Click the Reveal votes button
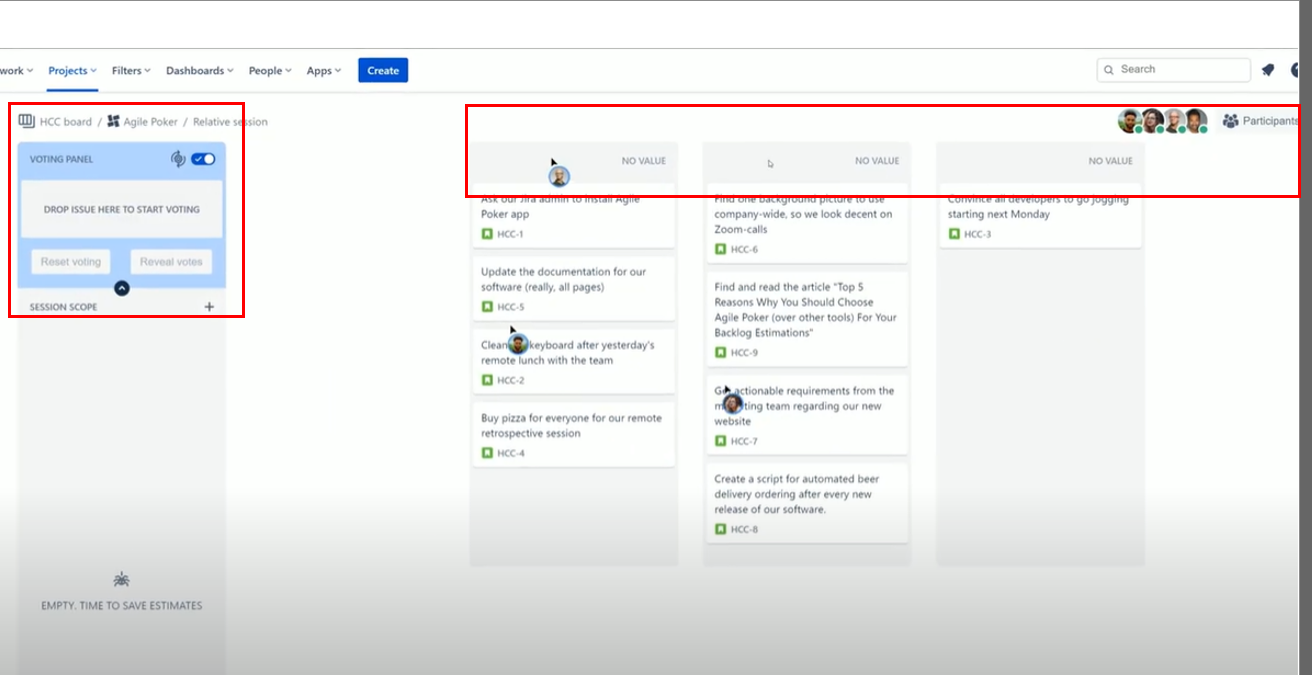The height and width of the screenshot is (675, 1312). tap(170, 261)
